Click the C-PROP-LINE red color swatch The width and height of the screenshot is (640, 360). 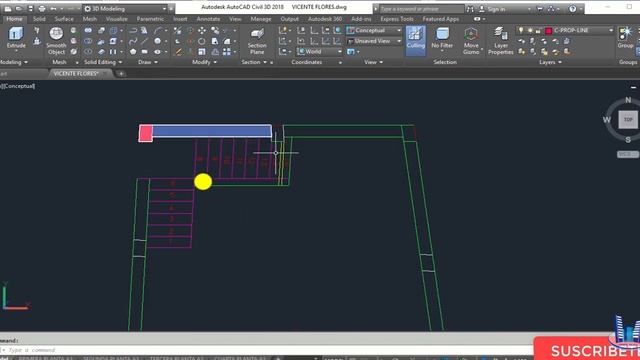coord(549,31)
